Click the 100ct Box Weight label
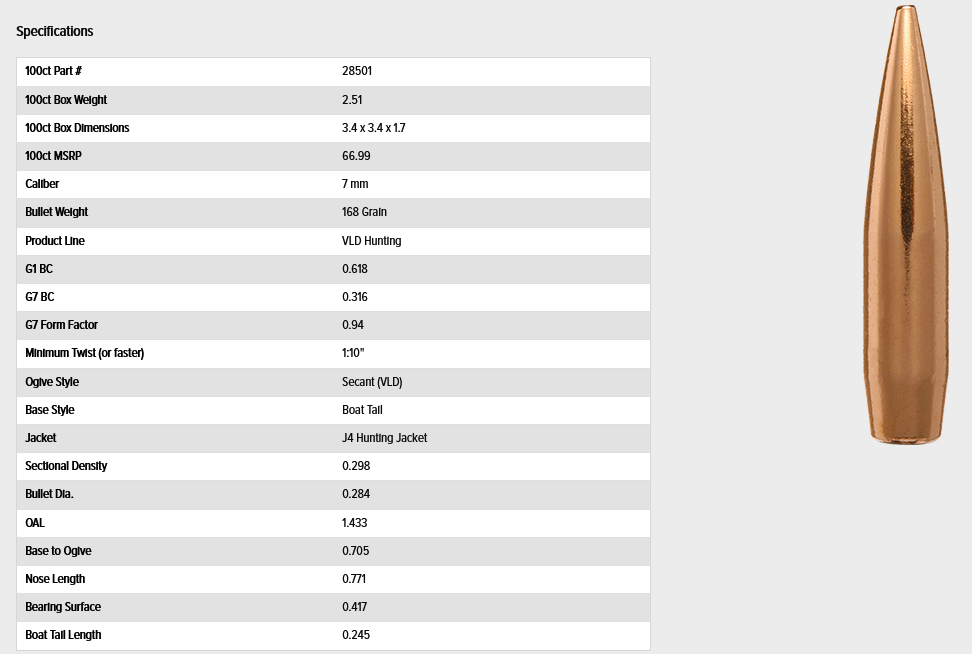Image resolution: width=972 pixels, height=654 pixels. point(66,100)
